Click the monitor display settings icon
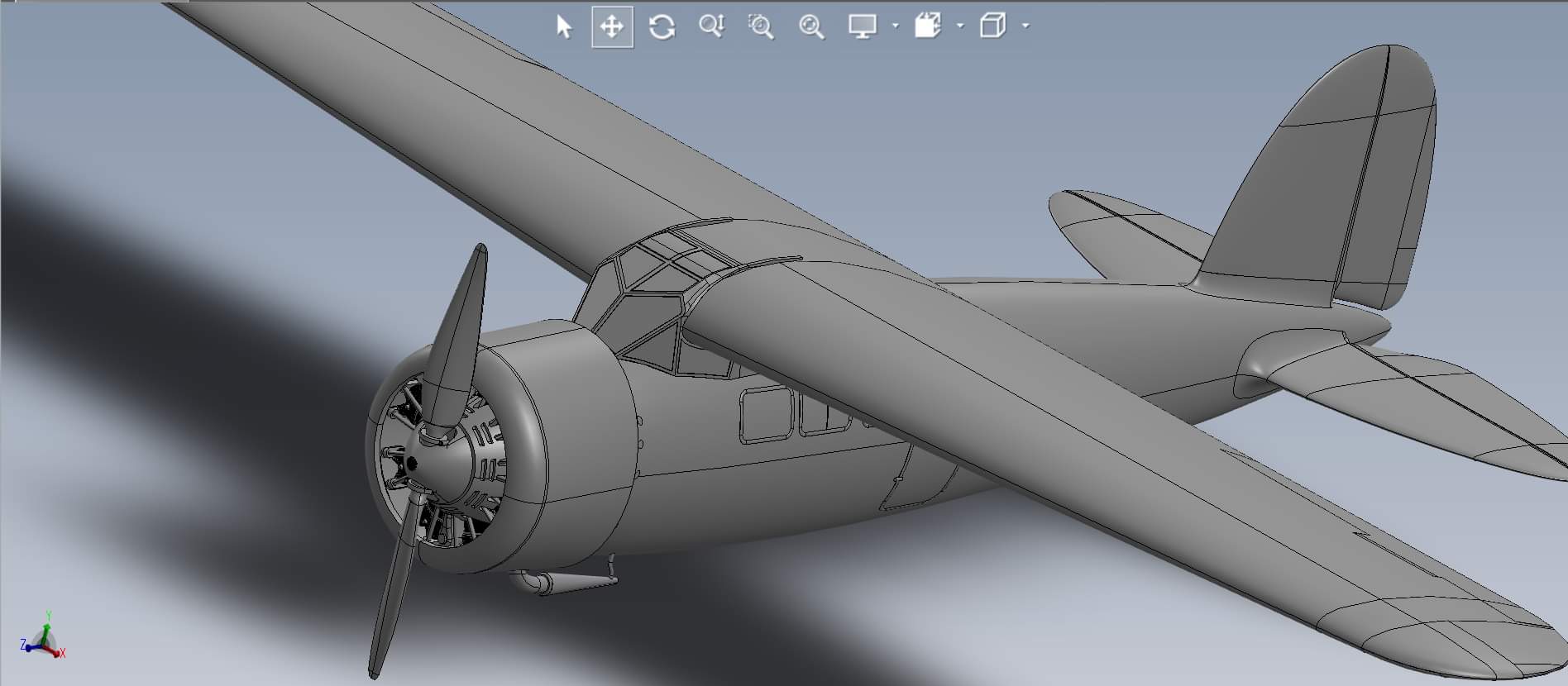1568x686 pixels. (x=863, y=26)
